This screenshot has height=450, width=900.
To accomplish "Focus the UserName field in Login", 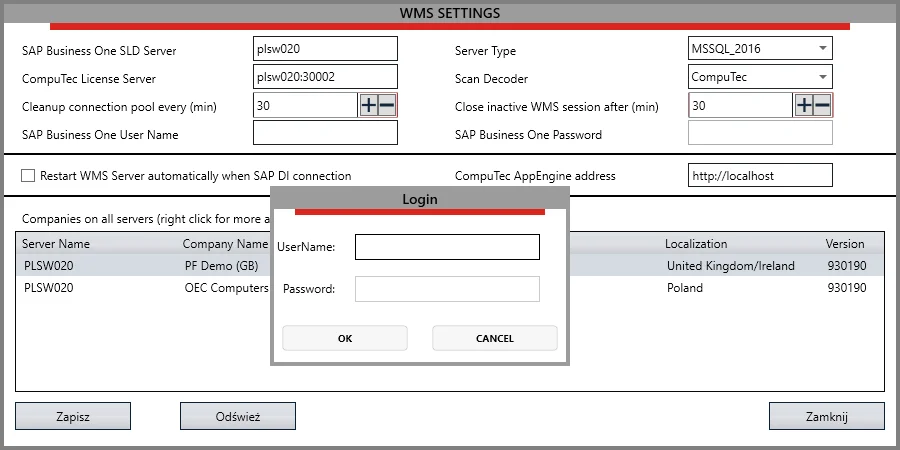I will point(447,247).
